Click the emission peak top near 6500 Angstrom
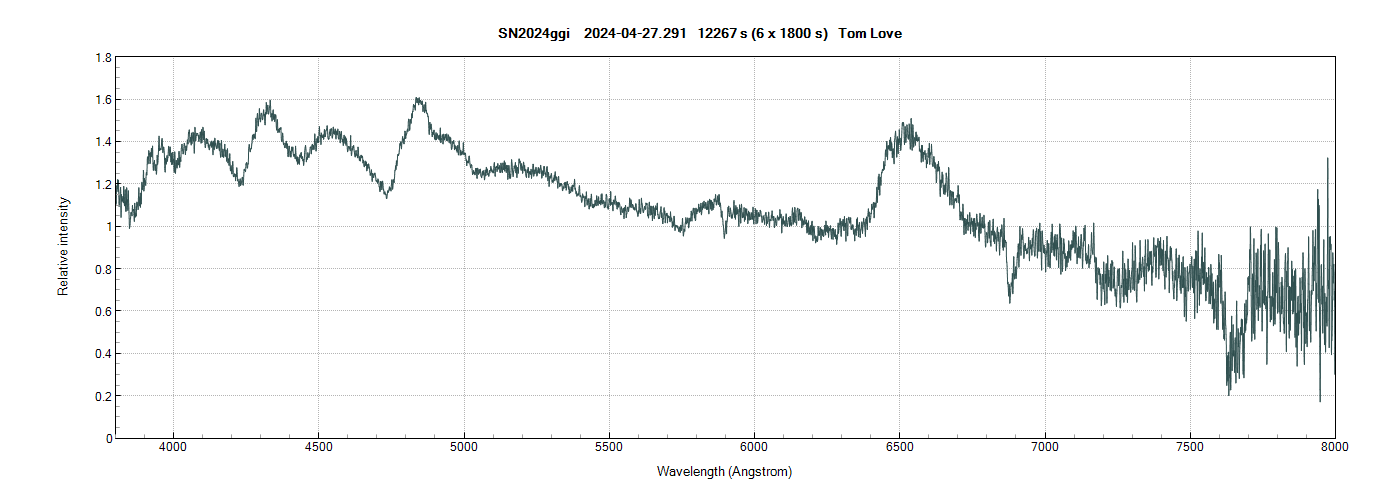Image resolution: width=1400 pixels, height=500 pixels. click(x=909, y=122)
